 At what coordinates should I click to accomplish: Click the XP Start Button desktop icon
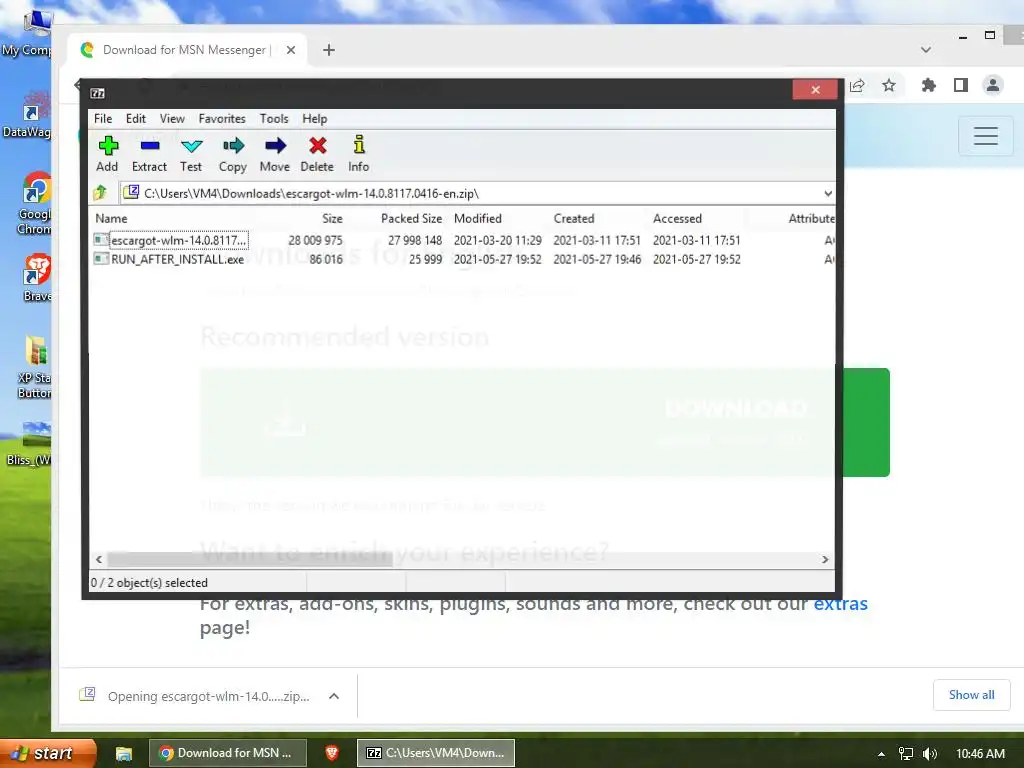point(36,366)
